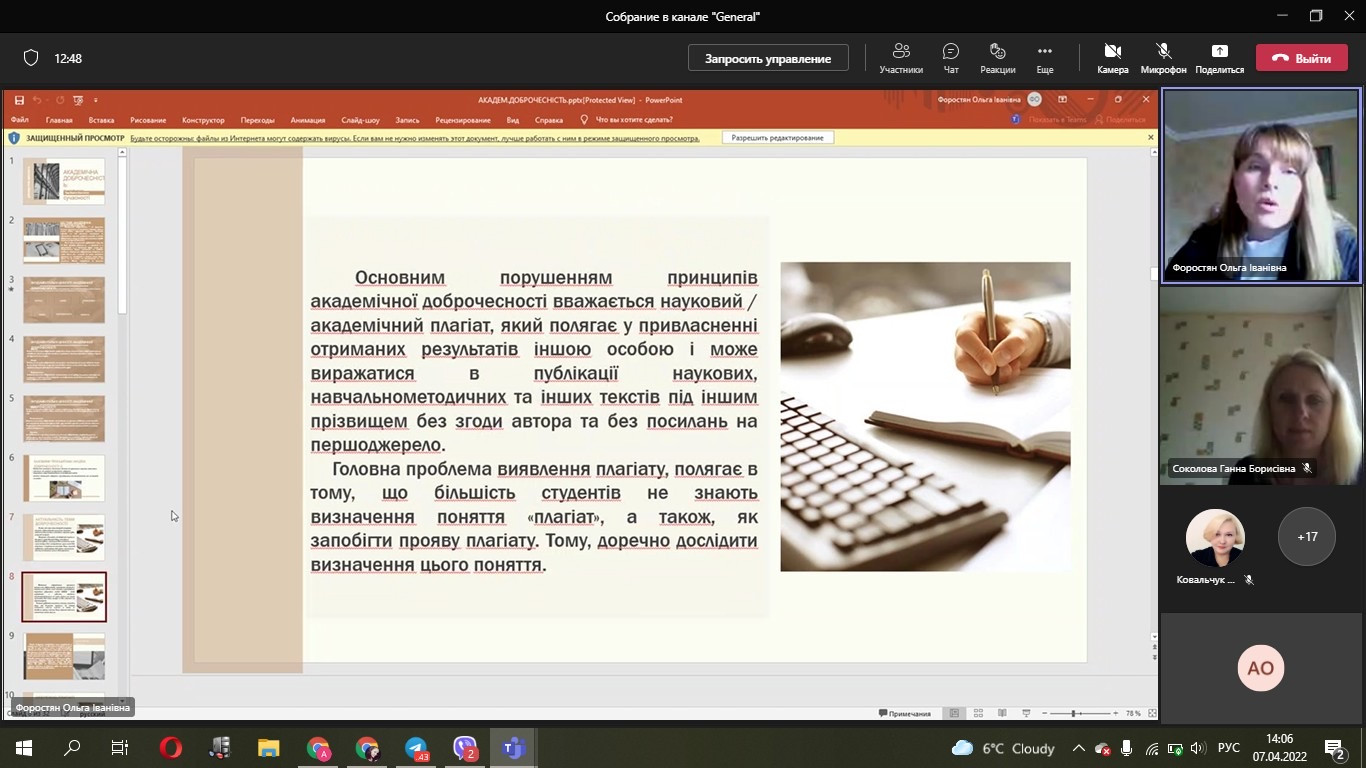Show the +17 additional participants

click(x=1307, y=537)
